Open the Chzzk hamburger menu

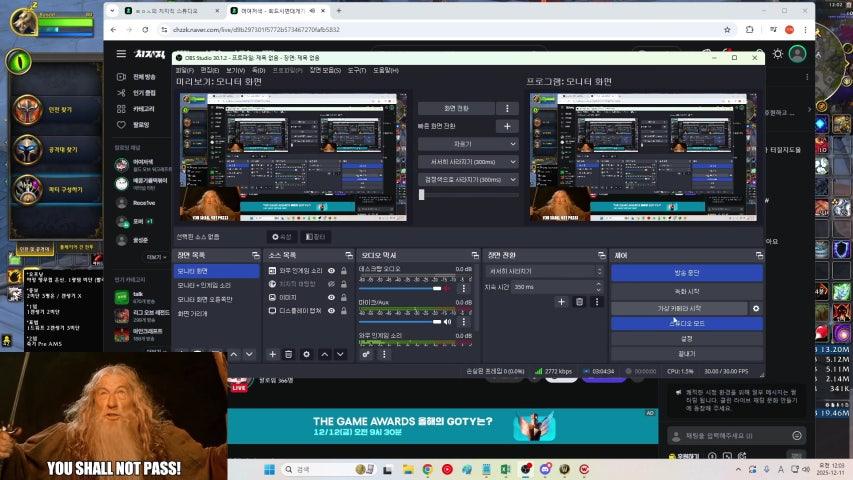[121, 54]
